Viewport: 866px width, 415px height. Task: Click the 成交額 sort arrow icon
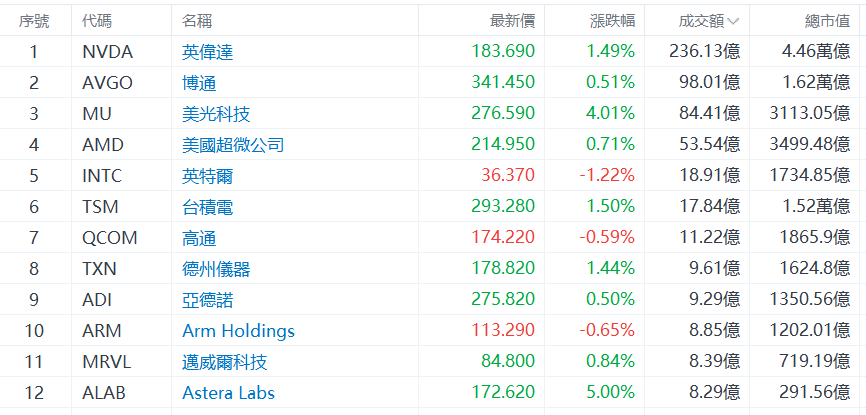click(x=733, y=21)
